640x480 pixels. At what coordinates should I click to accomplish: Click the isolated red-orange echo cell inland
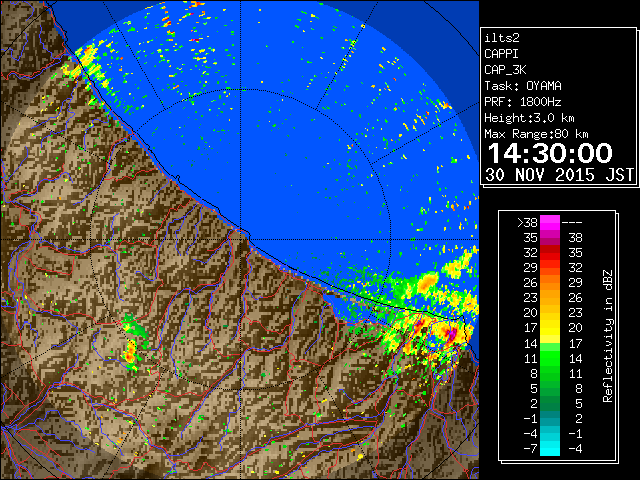click(x=130, y=353)
